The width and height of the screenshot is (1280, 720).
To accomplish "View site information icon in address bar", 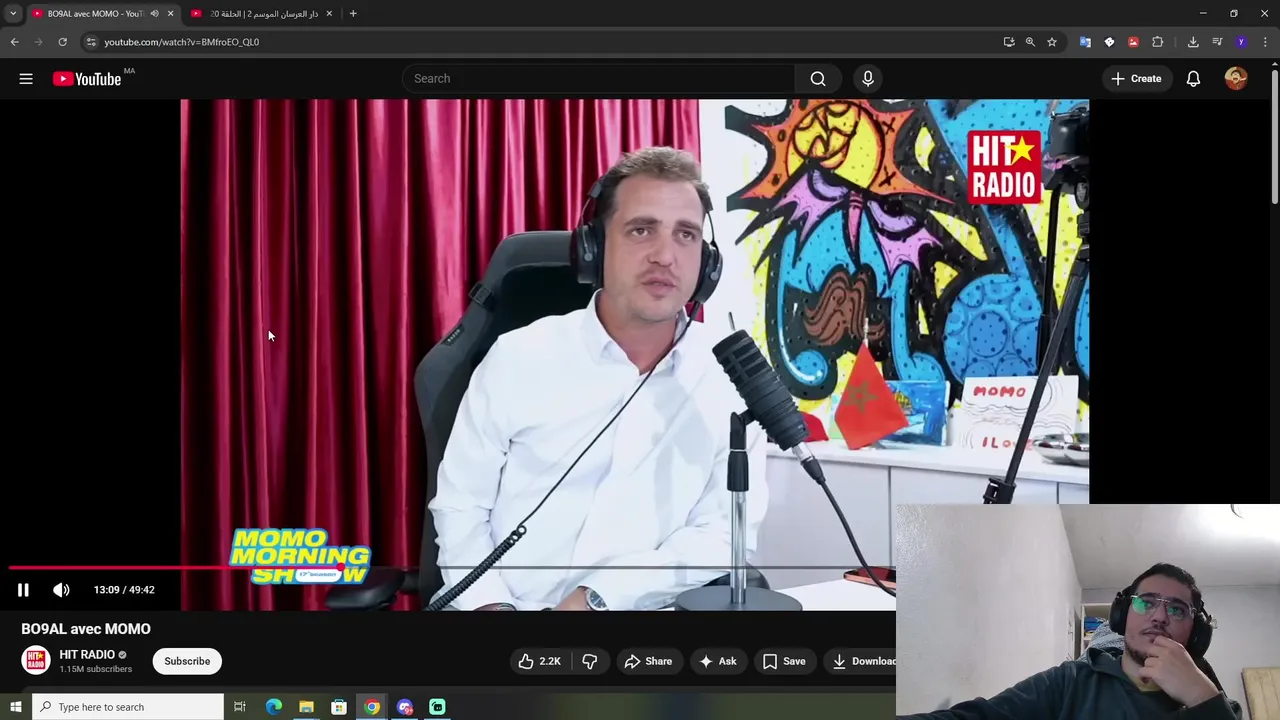I will point(91,42).
